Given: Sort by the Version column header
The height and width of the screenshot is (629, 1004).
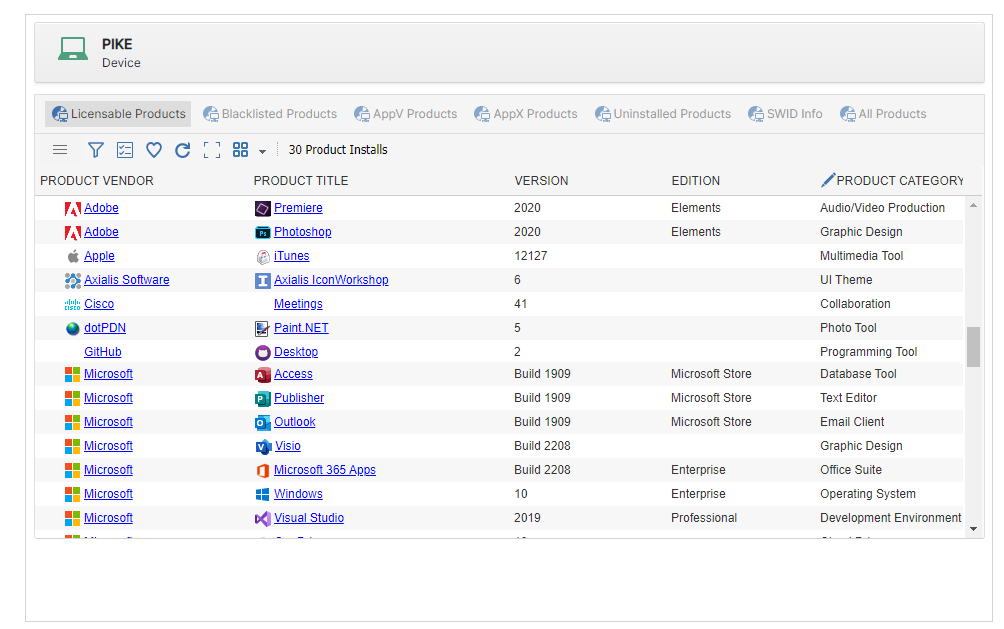Looking at the screenshot, I should tap(541, 181).
